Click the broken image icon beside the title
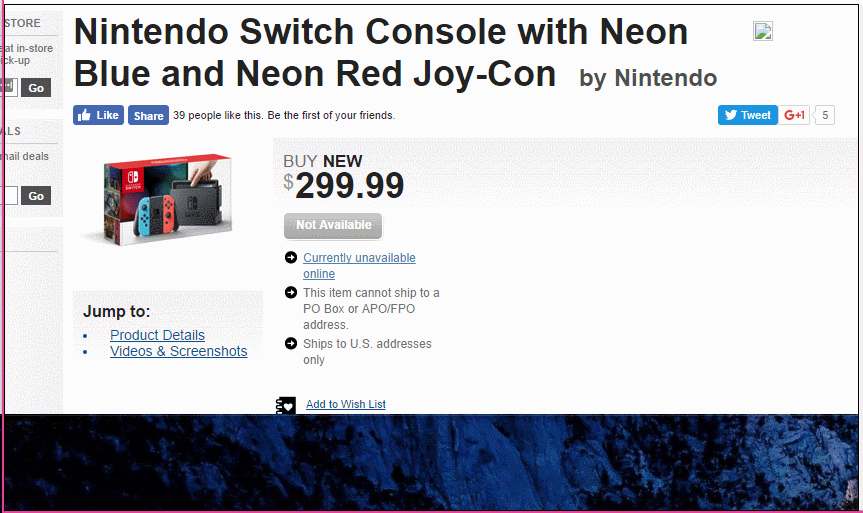Screen dimensions: 863x513 tap(763, 31)
